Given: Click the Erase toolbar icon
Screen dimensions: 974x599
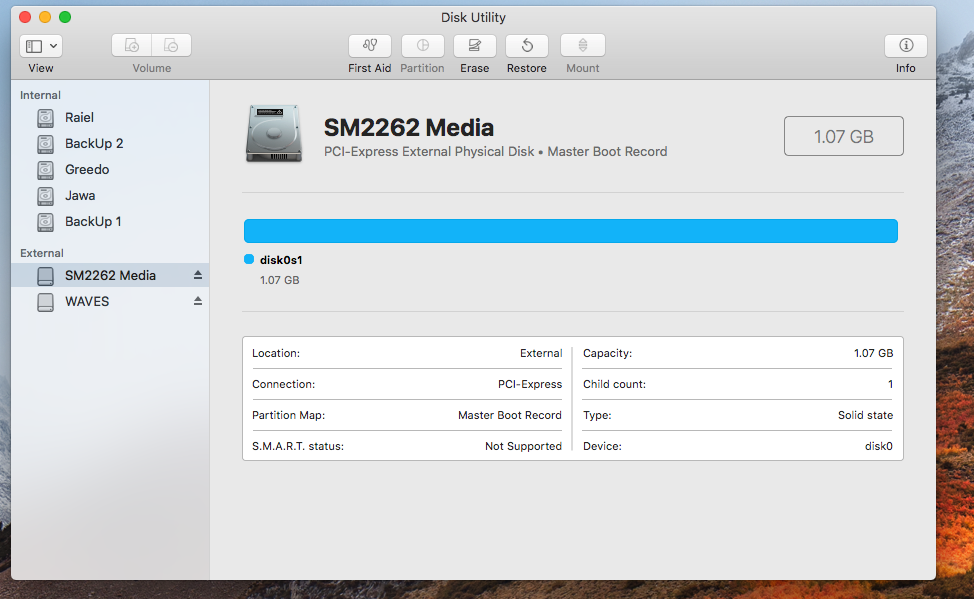Looking at the screenshot, I should point(475,45).
